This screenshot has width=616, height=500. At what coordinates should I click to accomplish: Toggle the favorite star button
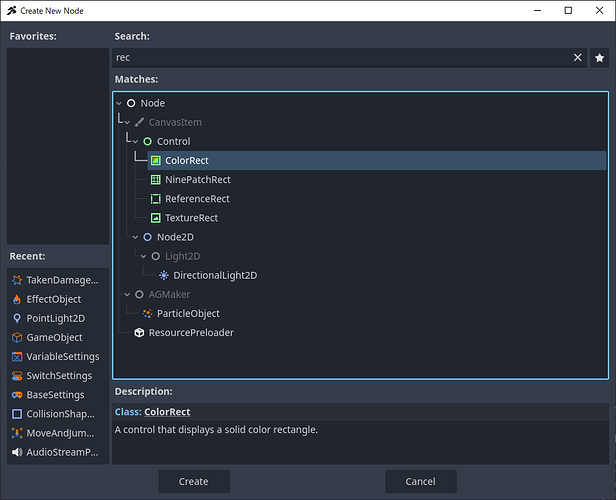tap(599, 58)
